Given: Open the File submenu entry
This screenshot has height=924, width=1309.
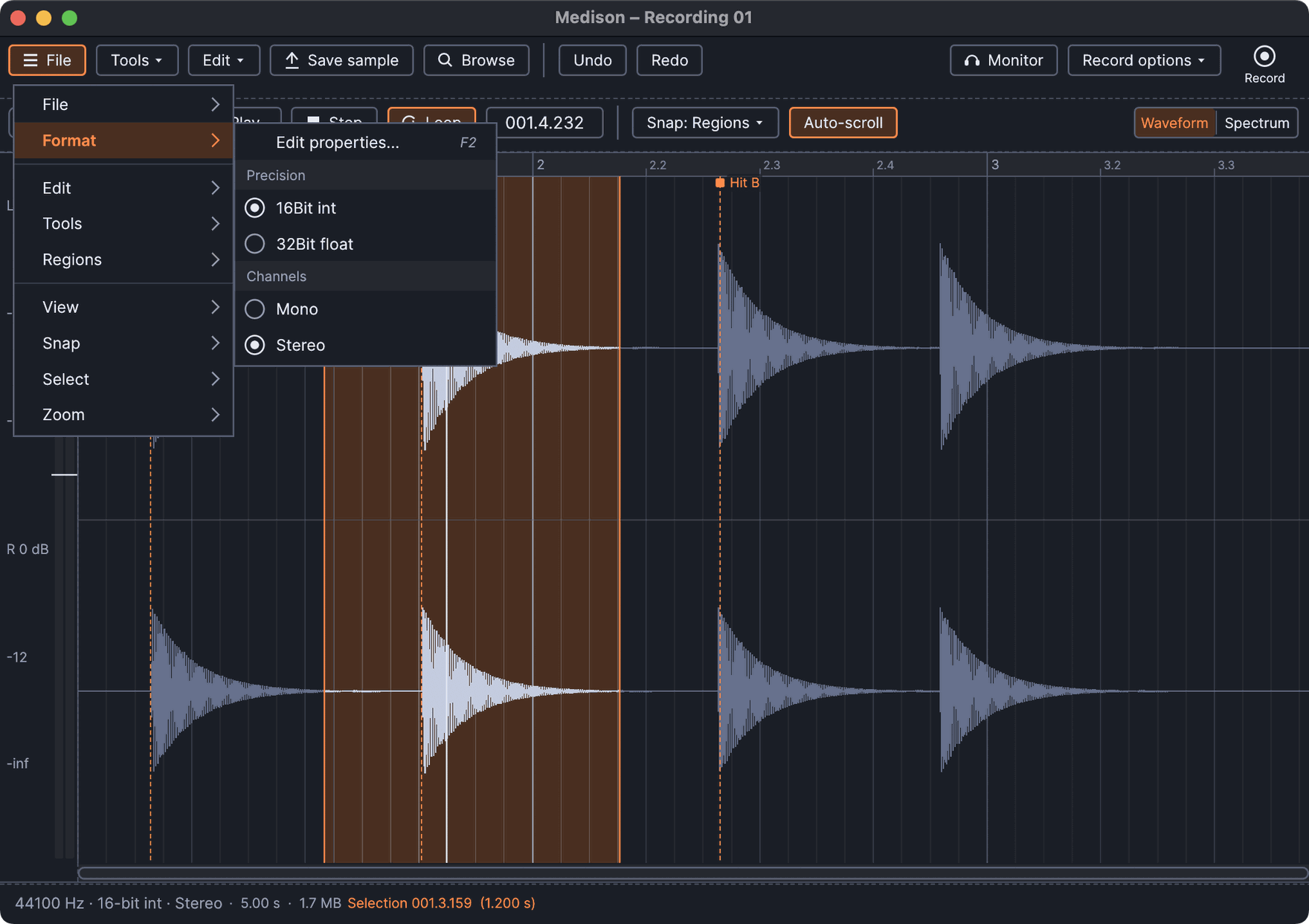Looking at the screenshot, I should pyautogui.click(x=123, y=105).
